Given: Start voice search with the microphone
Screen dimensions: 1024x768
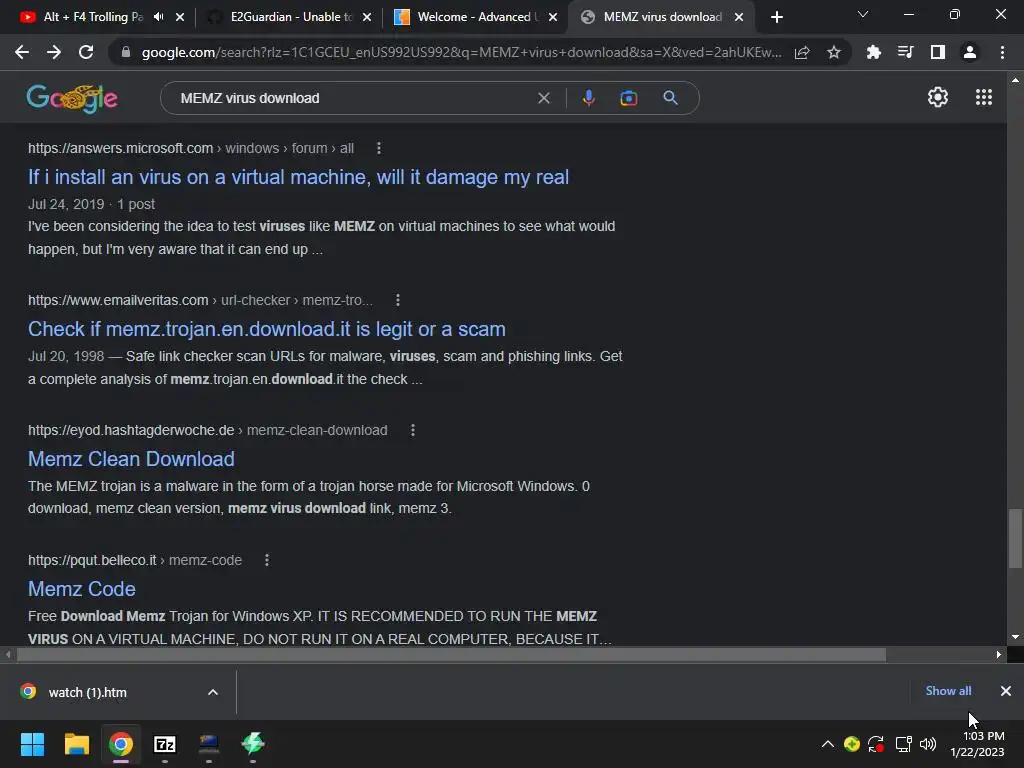Looking at the screenshot, I should (x=588, y=98).
